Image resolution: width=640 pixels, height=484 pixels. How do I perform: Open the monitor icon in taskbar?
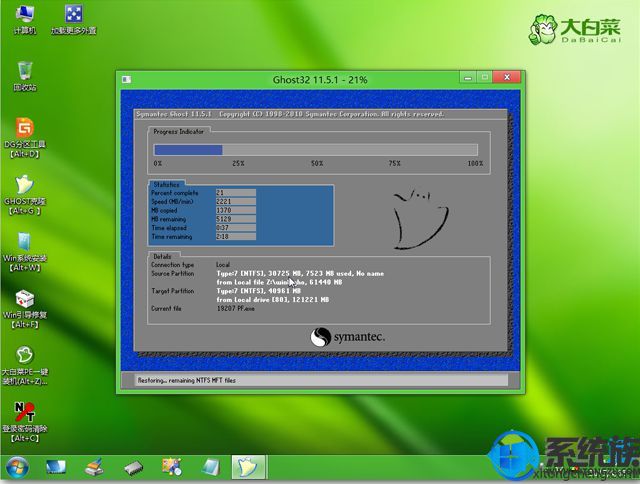56,468
